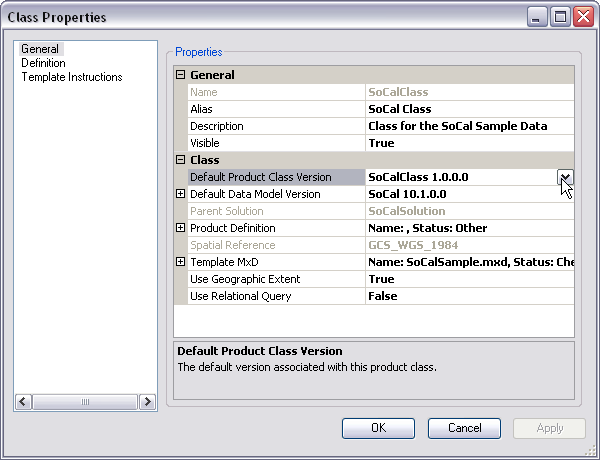Expand the Default Data Model Version row

pos(181,194)
